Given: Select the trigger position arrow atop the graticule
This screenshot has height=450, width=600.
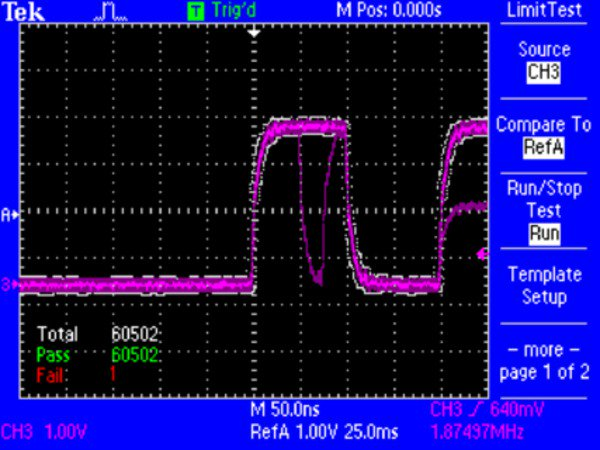Looking at the screenshot, I should click(254, 32).
